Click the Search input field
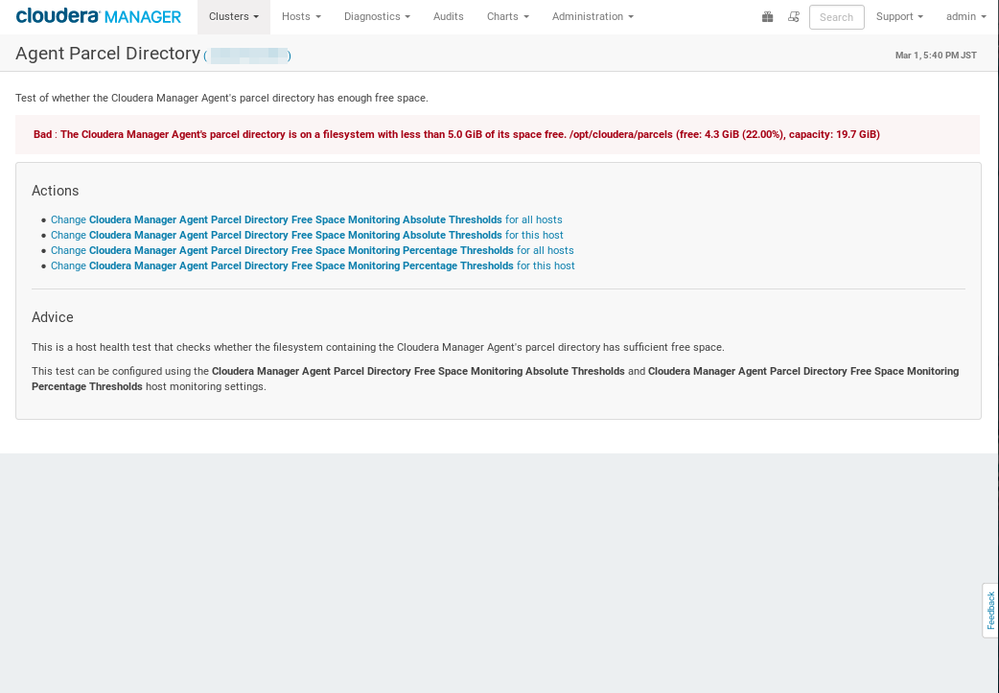999x693 pixels. point(836,16)
